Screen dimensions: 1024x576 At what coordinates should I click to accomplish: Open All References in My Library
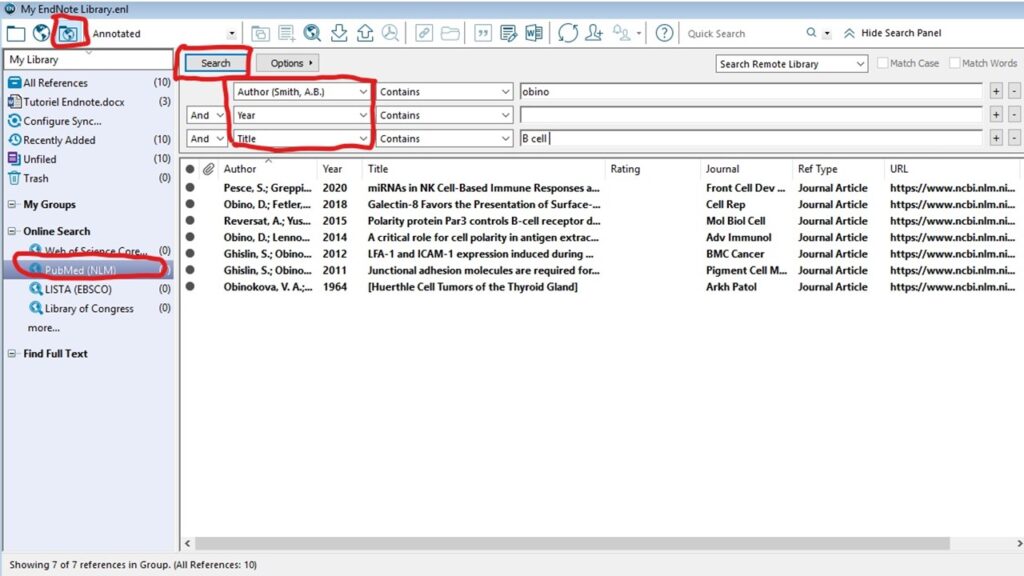(55, 83)
